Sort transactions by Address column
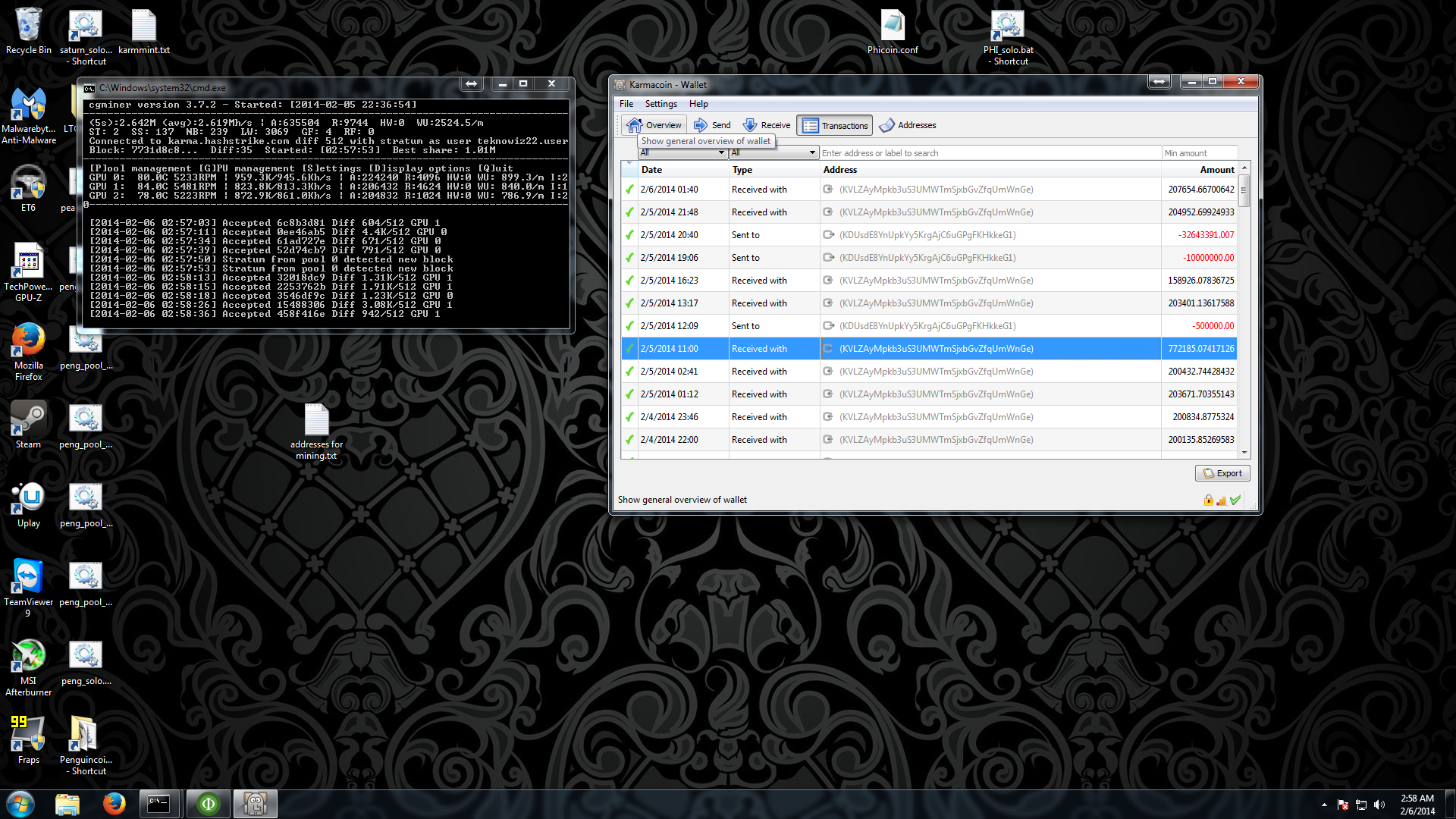 click(990, 170)
